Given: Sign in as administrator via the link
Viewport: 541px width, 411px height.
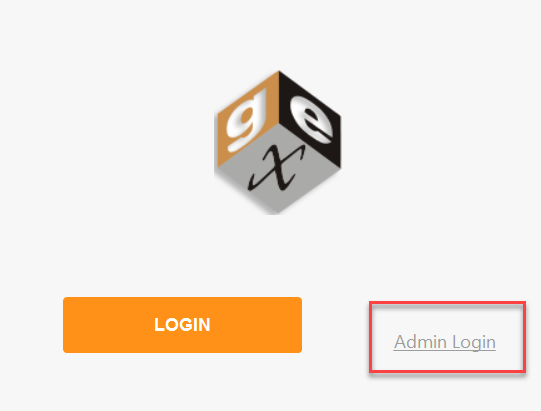Looking at the screenshot, I should tap(444, 342).
